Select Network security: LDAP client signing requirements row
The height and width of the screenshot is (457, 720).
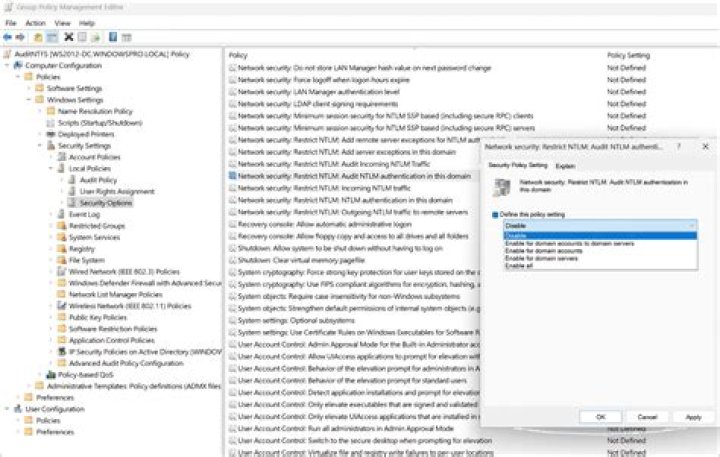(318, 104)
